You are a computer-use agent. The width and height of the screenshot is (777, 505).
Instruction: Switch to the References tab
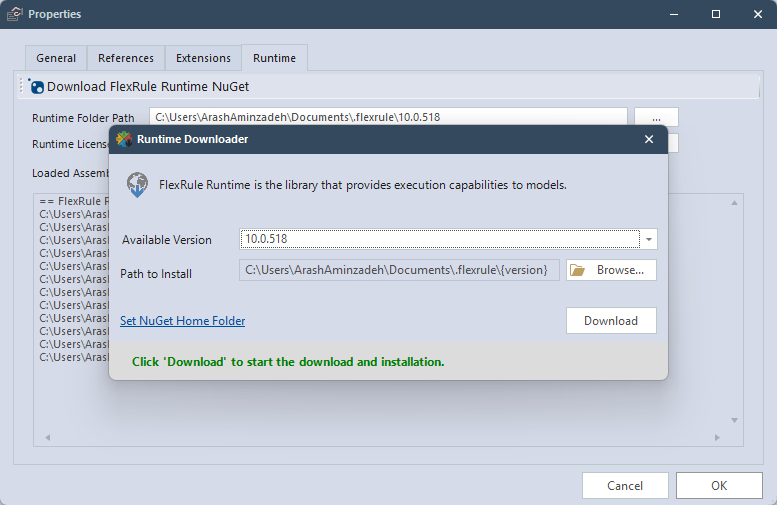coord(126,58)
